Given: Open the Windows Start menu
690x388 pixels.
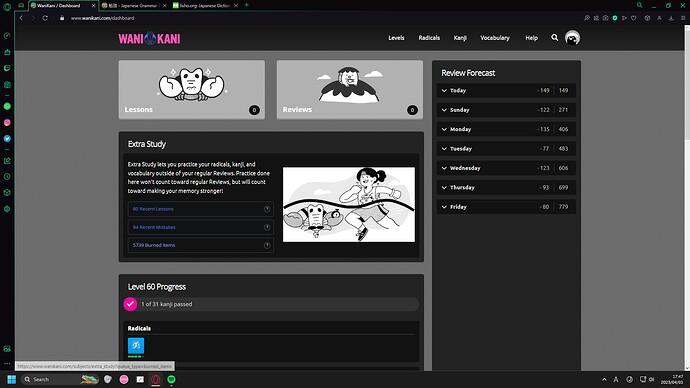Looking at the screenshot, I should tap(12, 379).
